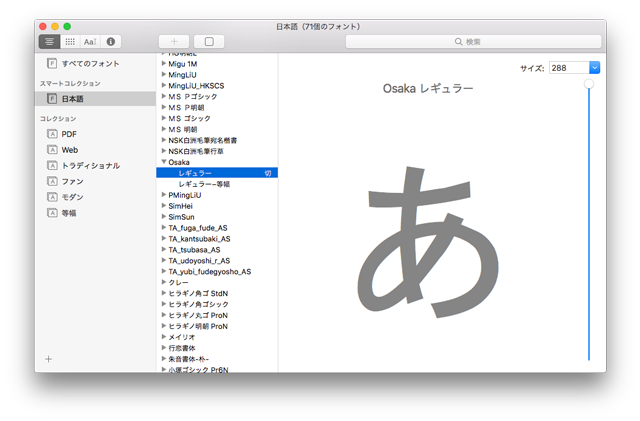640x421 pixels.
Task: Expand the MingLiU_HKSCS font family
Action: pyautogui.click(x=164, y=85)
